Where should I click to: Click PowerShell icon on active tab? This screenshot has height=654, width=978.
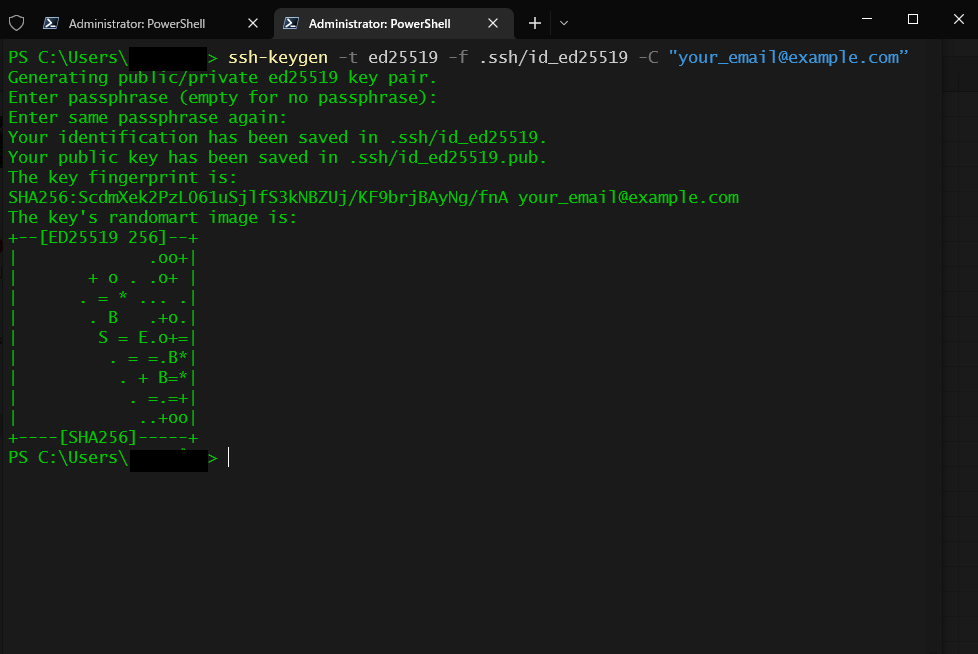[x=291, y=23]
